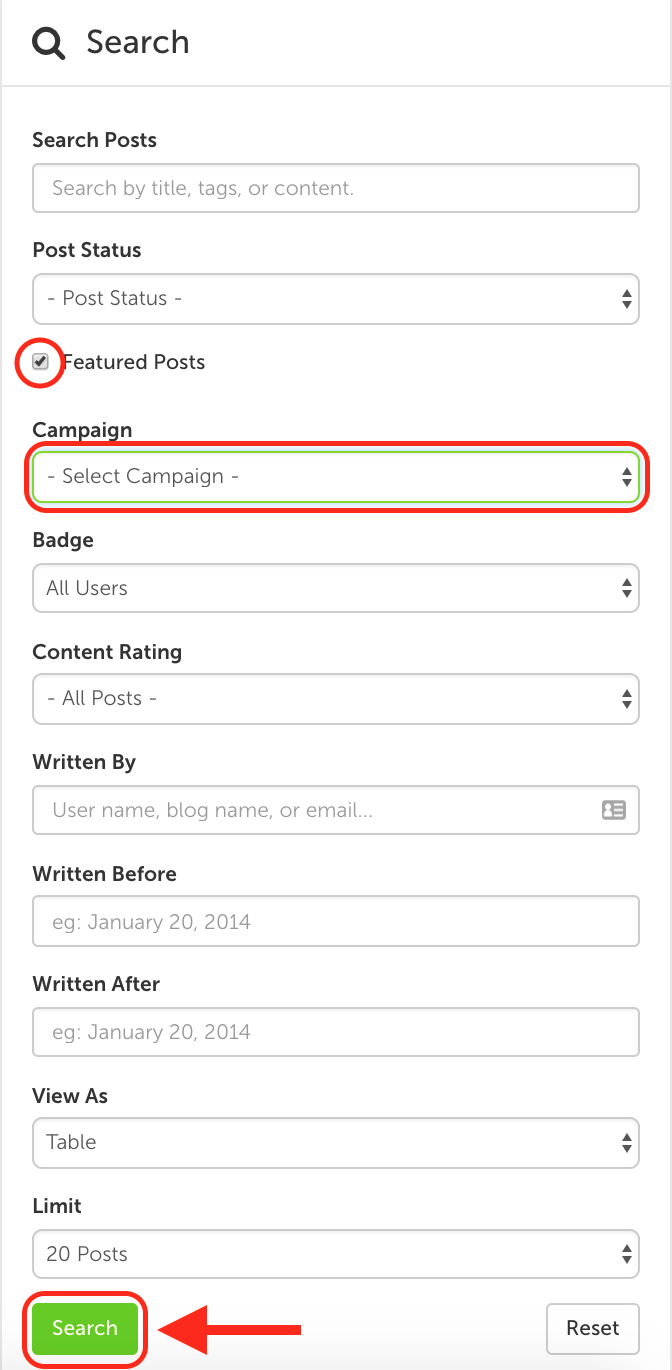The image size is (672, 1370).
Task: Click the Limit dropdown stepper arrows
Action: click(x=626, y=1254)
